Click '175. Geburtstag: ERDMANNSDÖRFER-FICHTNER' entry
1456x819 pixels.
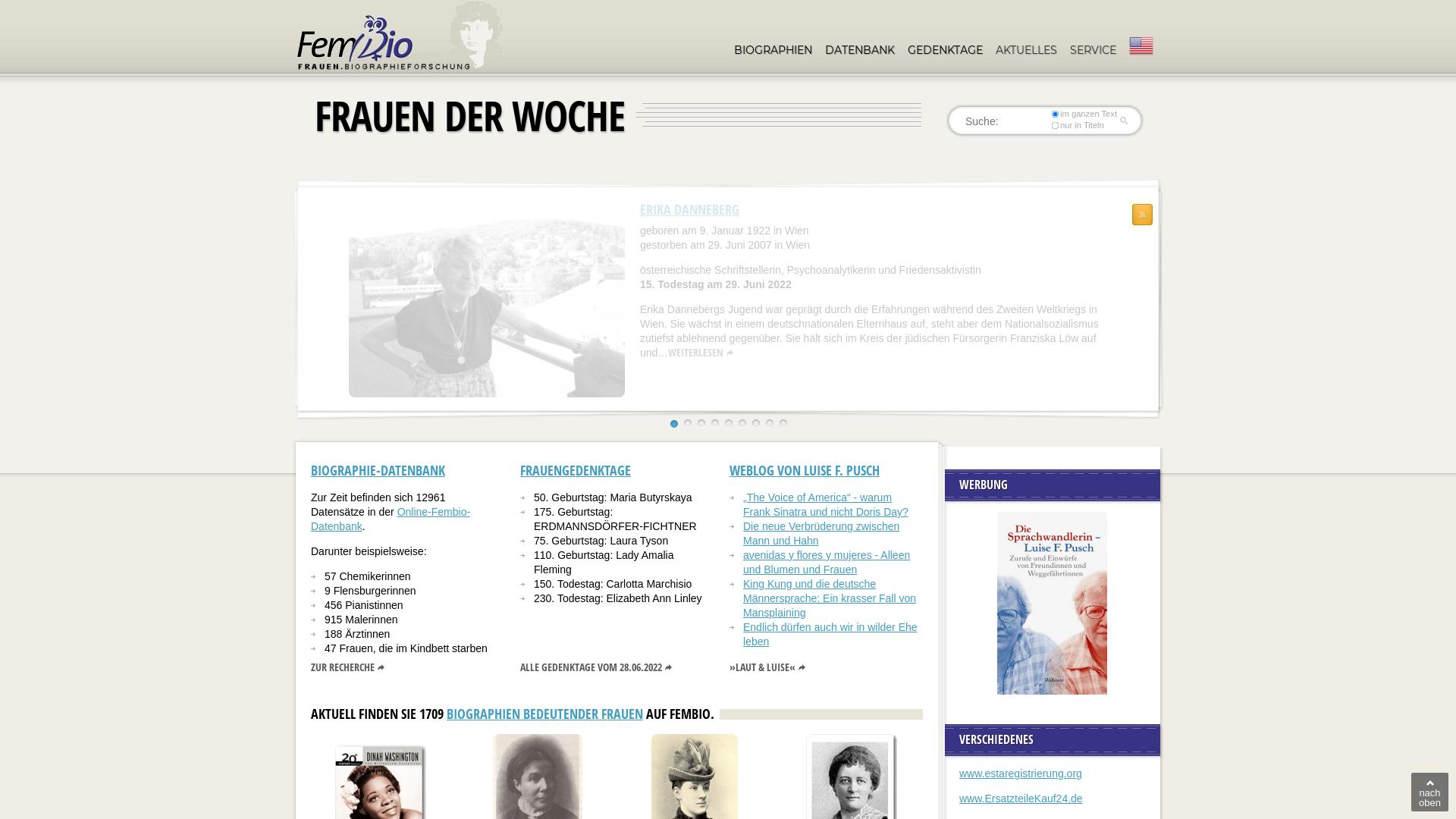(x=615, y=519)
